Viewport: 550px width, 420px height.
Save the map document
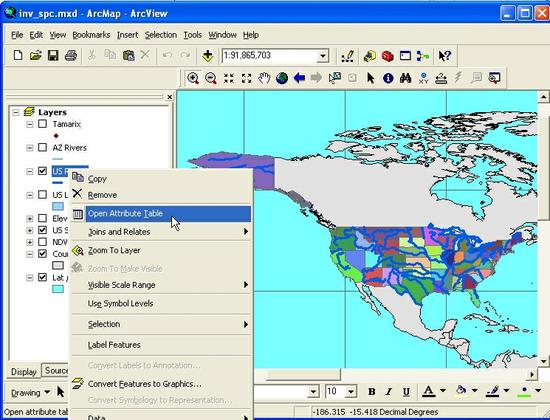pos(53,55)
